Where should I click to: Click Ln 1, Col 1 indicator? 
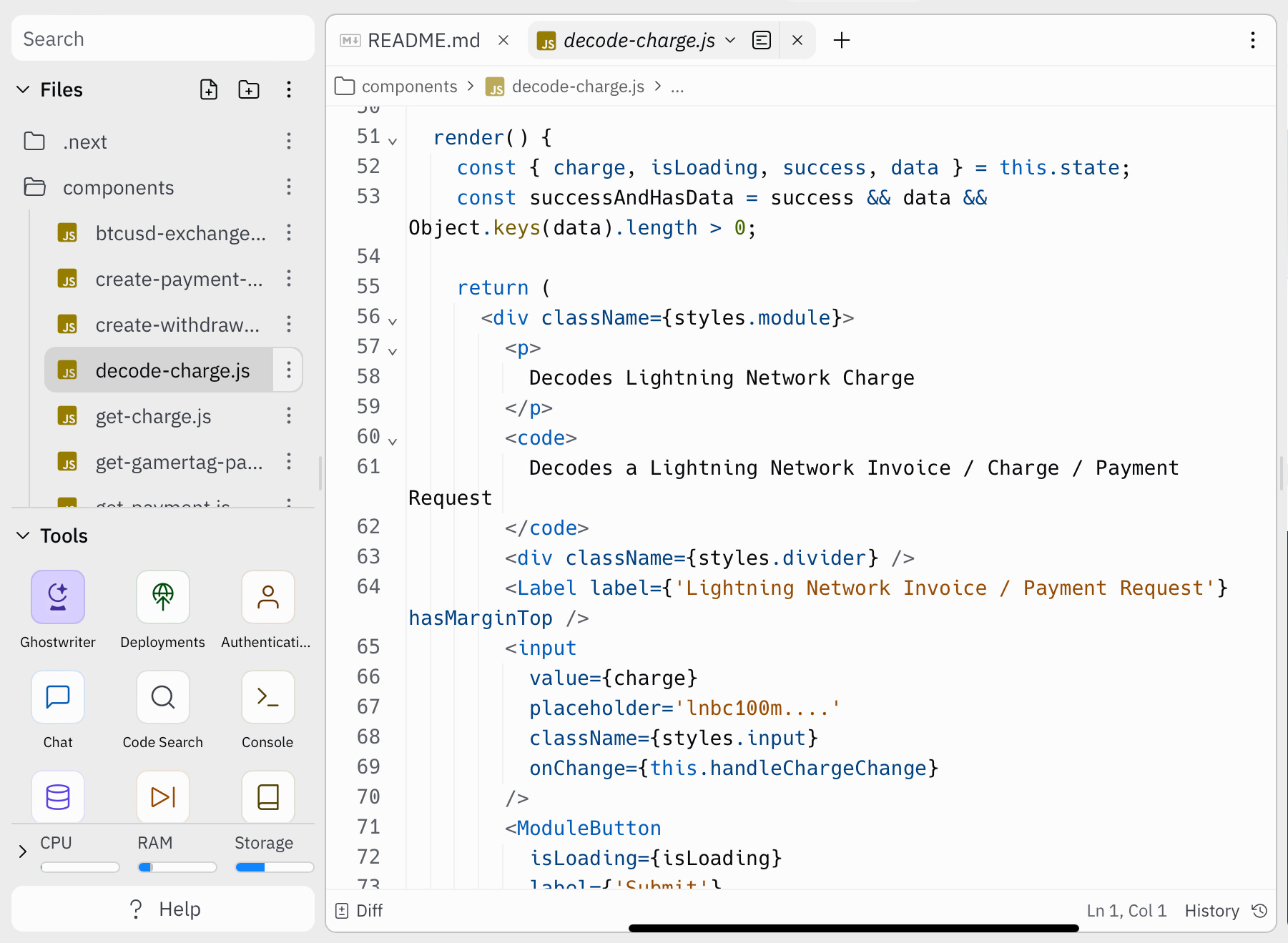(1126, 910)
